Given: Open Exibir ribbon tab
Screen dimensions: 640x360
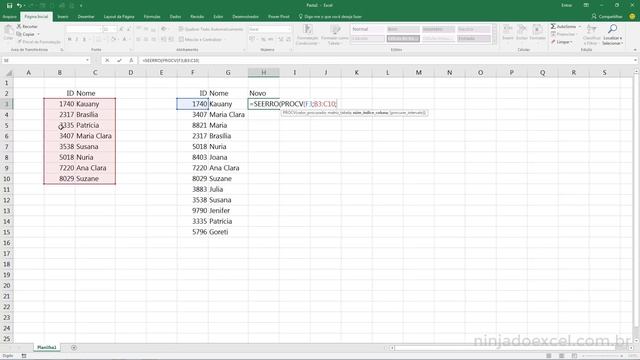Looking at the screenshot, I should [218, 16].
